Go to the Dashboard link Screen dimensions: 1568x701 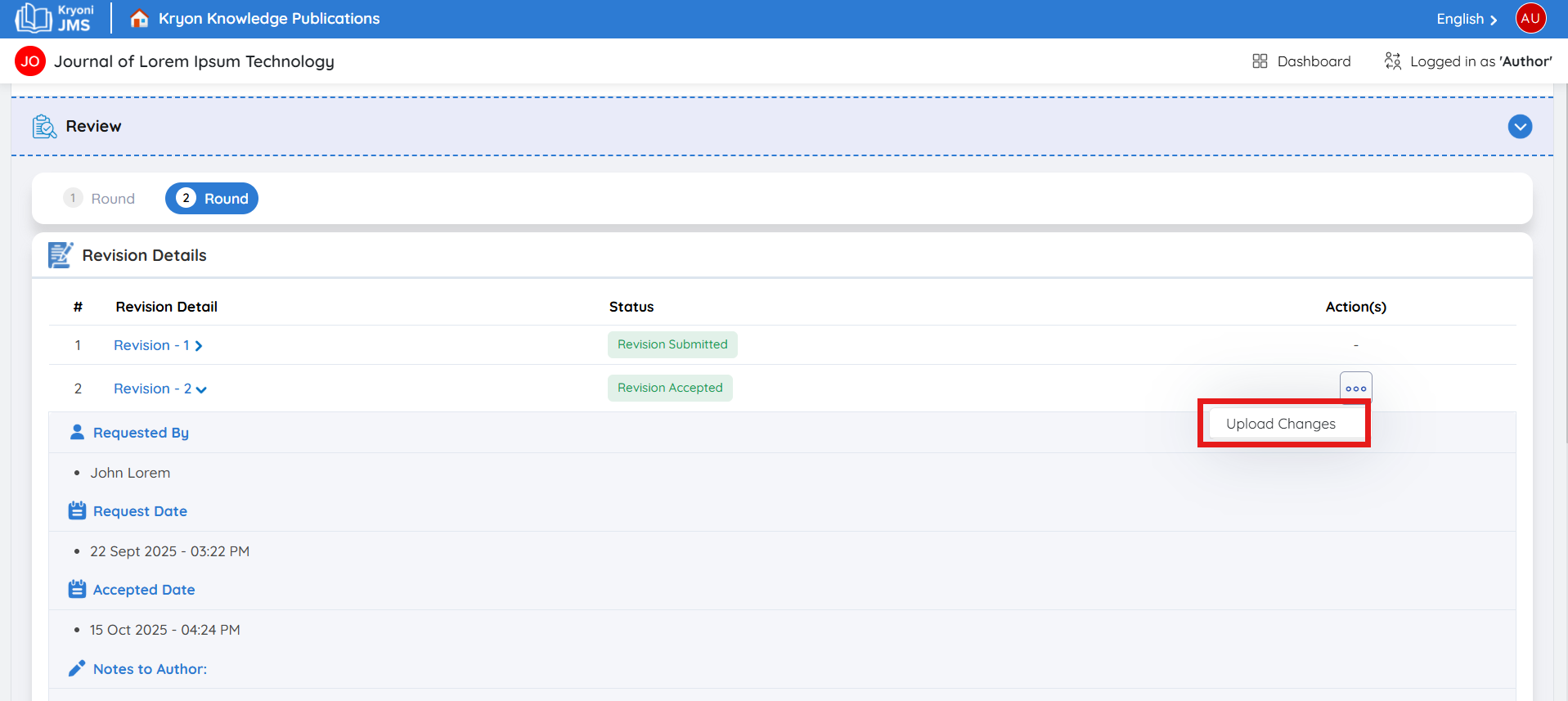click(x=1313, y=61)
